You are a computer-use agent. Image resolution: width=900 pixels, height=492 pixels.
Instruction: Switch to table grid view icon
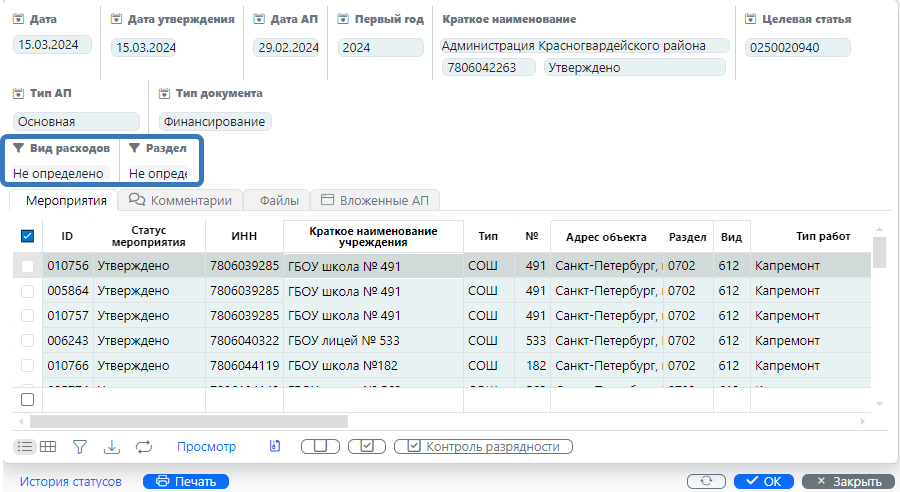(x=48, y=447)
